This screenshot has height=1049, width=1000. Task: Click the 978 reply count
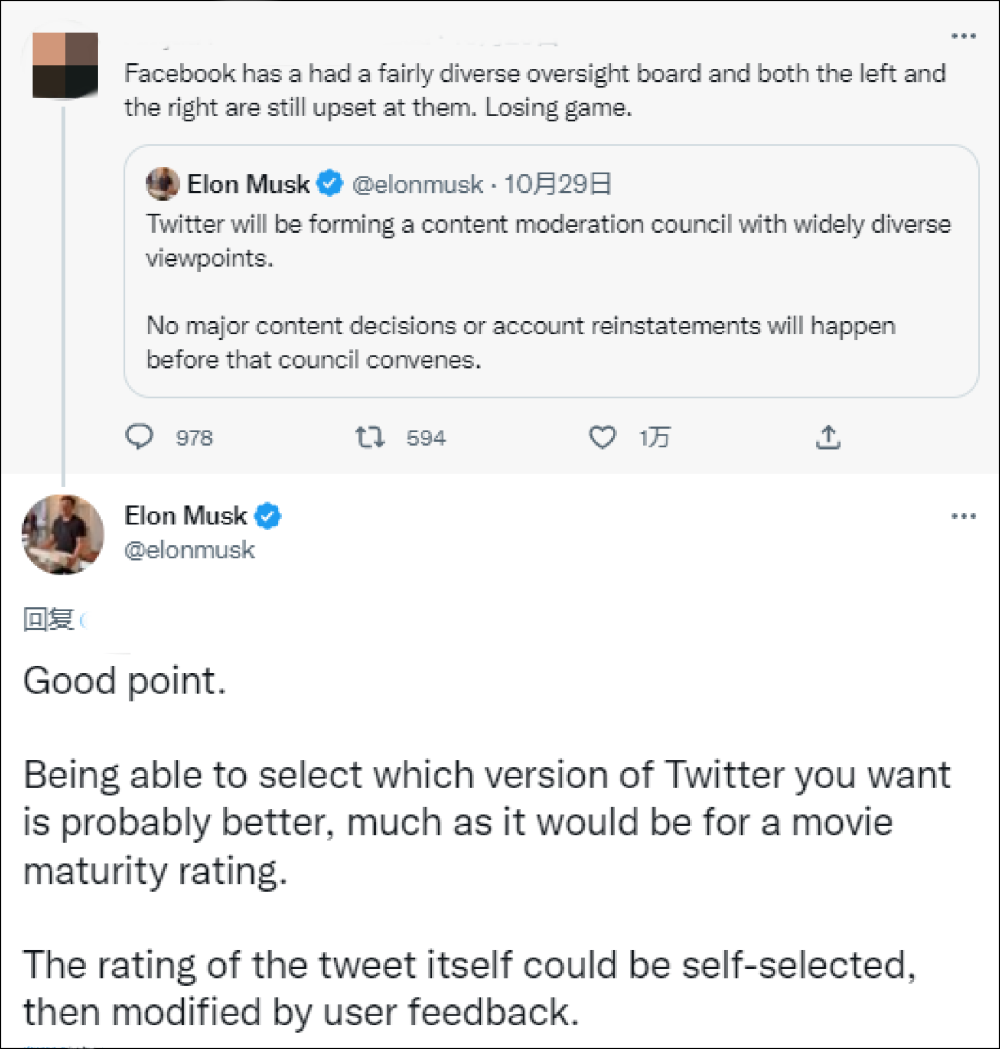194,438
